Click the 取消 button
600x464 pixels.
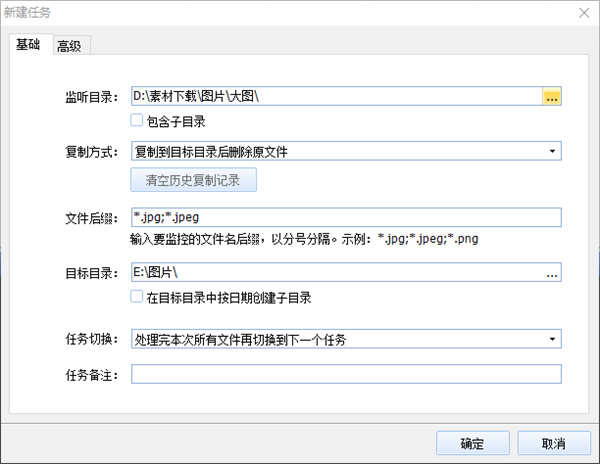pyautogui.click(x=553, y=443)
